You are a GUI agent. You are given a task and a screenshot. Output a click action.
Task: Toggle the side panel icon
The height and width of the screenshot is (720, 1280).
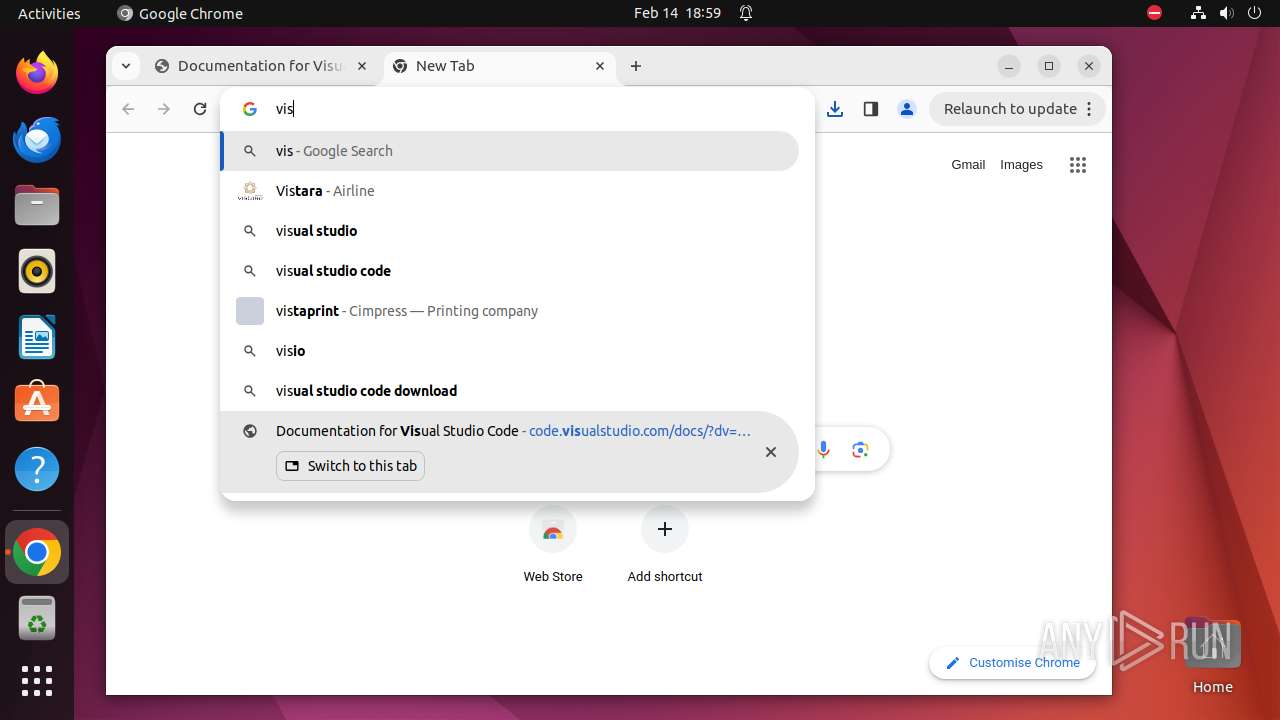tap(871, 109)
